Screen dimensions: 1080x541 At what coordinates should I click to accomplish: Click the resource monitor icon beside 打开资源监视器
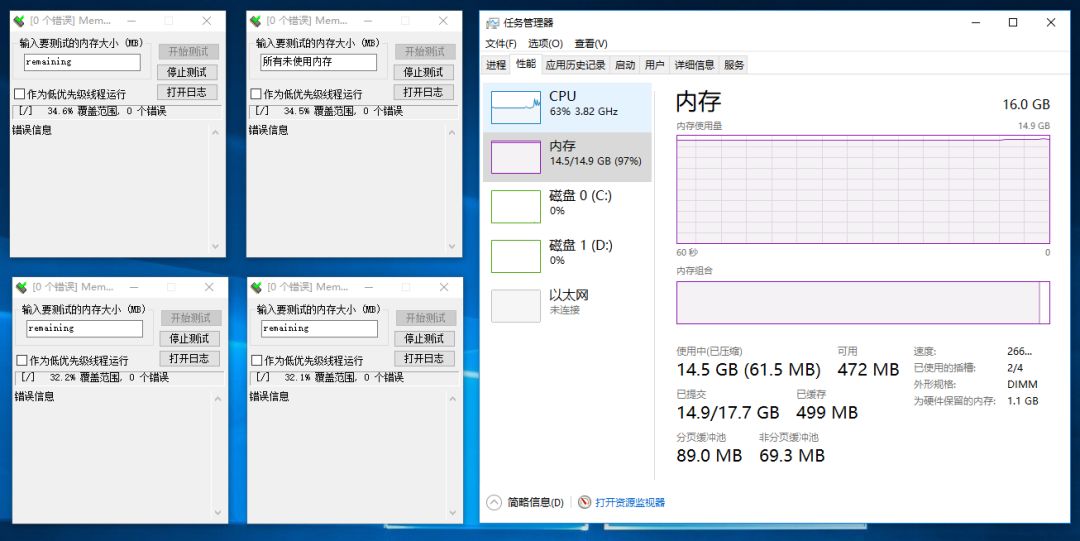[x=585, y=502]
